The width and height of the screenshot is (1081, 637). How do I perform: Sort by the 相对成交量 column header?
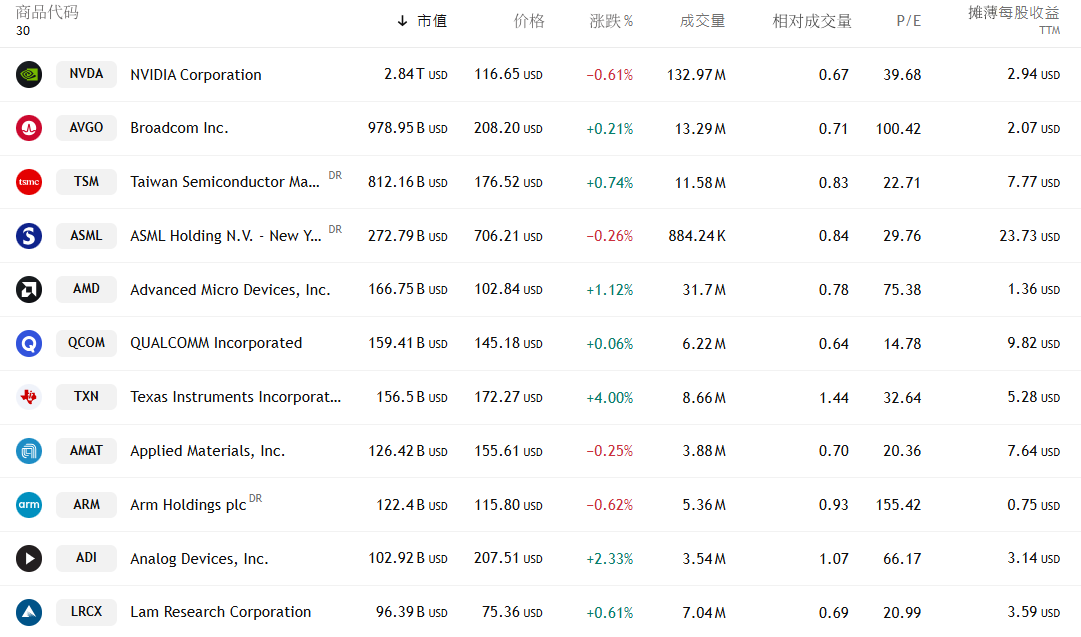point(812,21)
